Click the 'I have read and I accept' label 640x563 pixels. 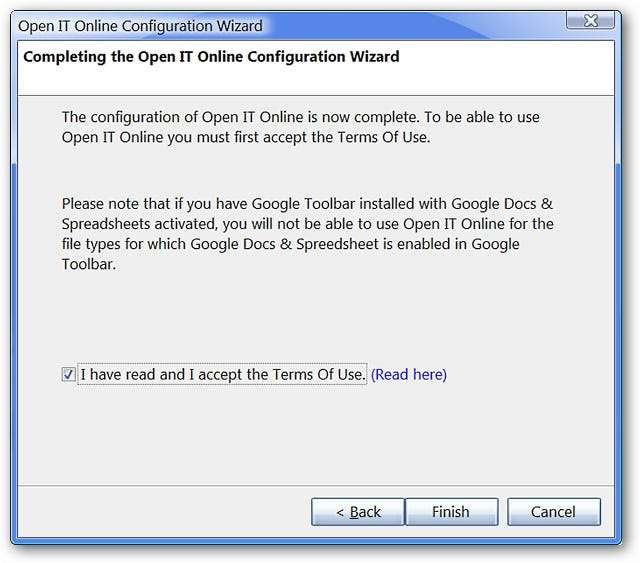point(222,375)
